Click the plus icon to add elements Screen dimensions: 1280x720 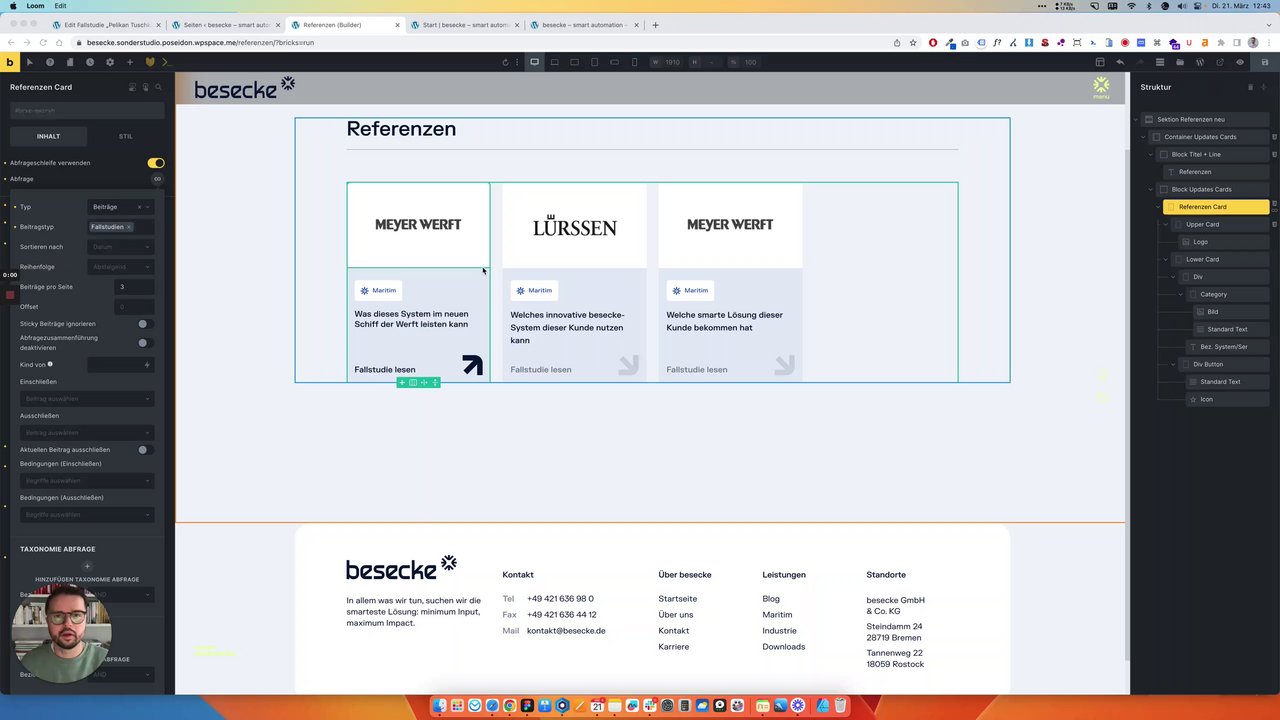pyautogui.click(x=129, y=62)
